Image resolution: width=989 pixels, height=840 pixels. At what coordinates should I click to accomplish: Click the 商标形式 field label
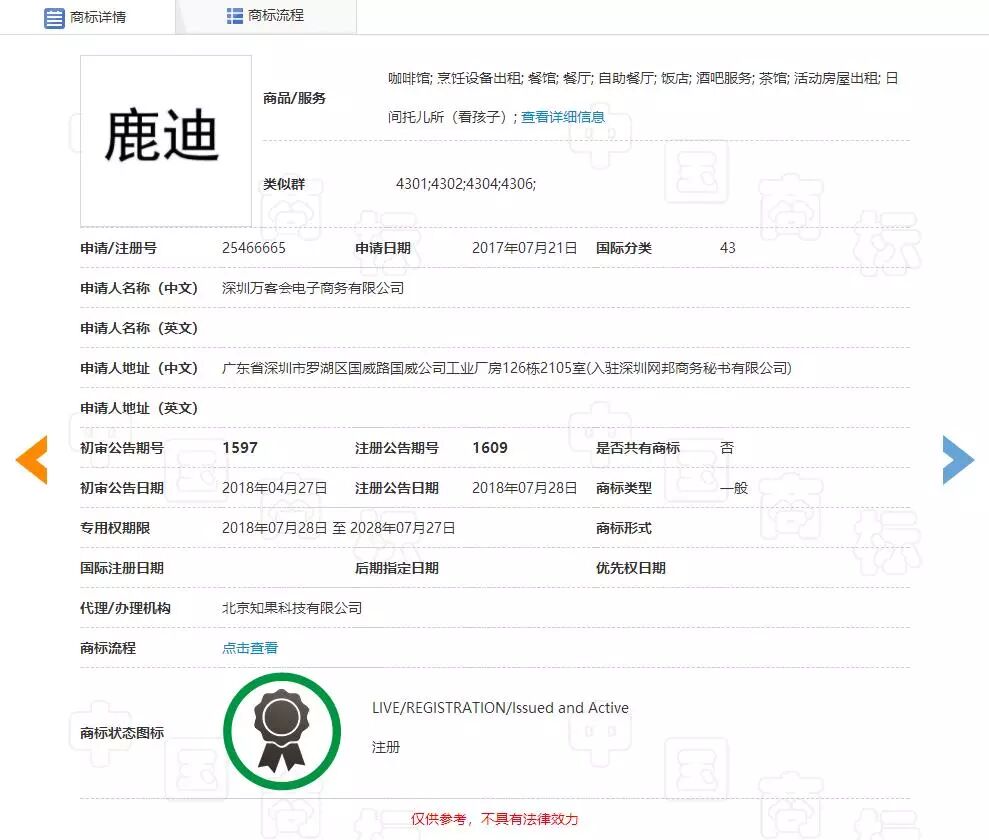pyautogui.click(x=624, y=528)
